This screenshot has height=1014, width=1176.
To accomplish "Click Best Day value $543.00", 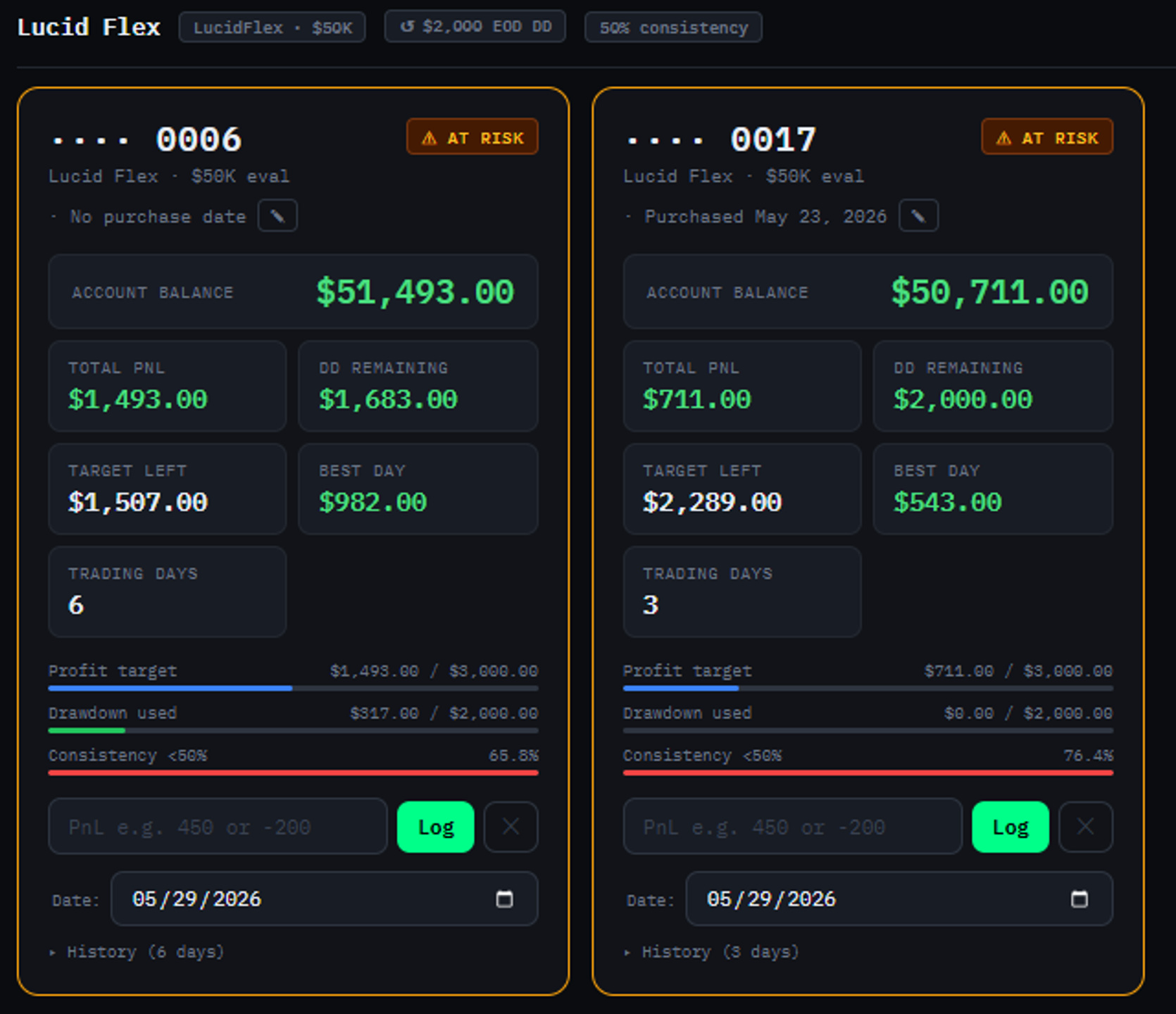I will point(947,503).
